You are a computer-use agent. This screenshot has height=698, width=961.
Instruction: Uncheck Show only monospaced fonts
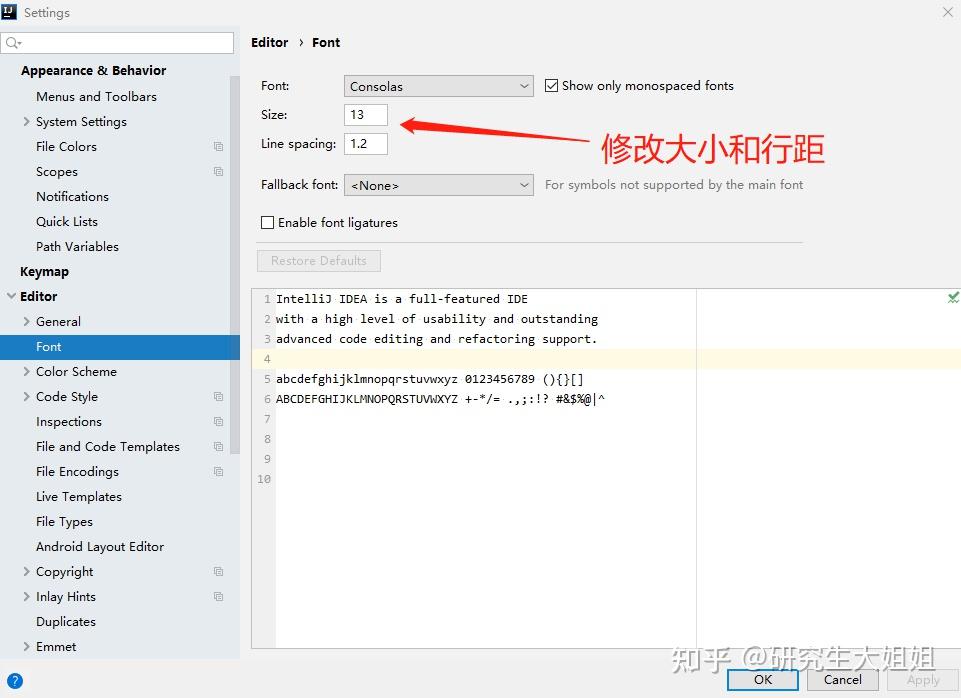[552, 86]
